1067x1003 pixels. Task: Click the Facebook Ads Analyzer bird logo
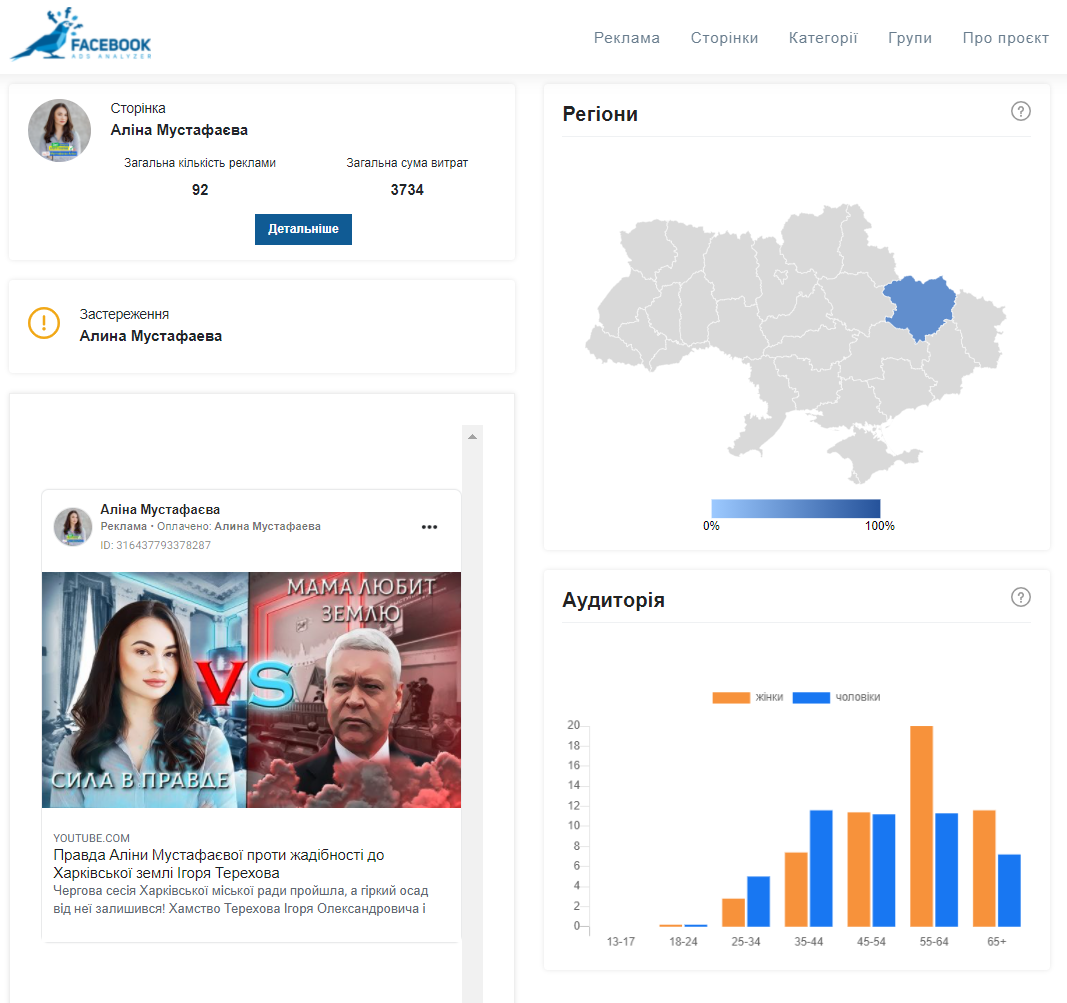coord(80,36)
